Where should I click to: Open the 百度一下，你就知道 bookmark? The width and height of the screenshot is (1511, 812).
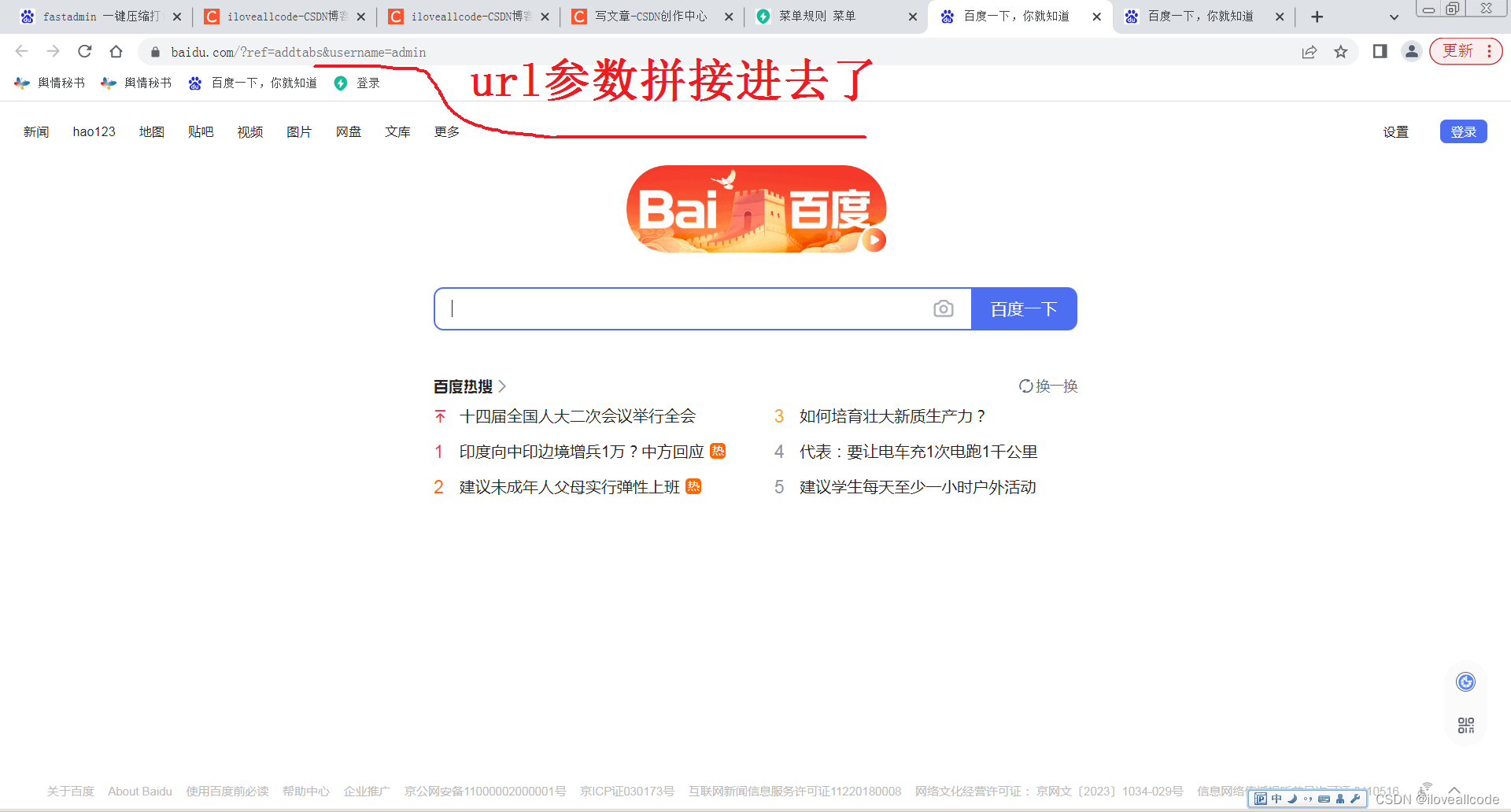tap(253, 83)
